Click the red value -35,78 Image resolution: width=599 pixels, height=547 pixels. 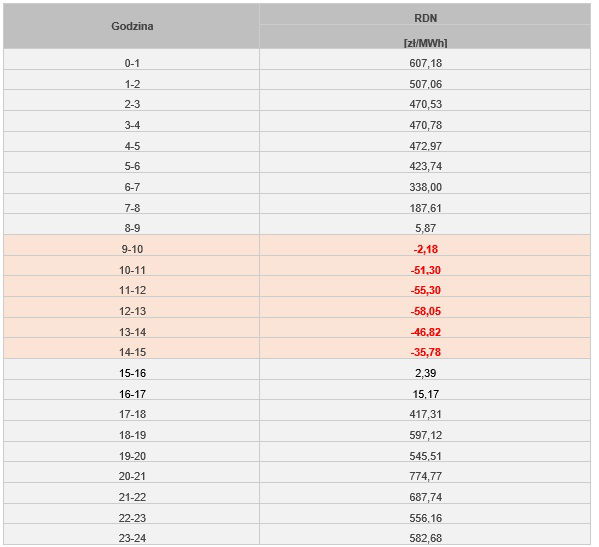[x=426, y=352]
